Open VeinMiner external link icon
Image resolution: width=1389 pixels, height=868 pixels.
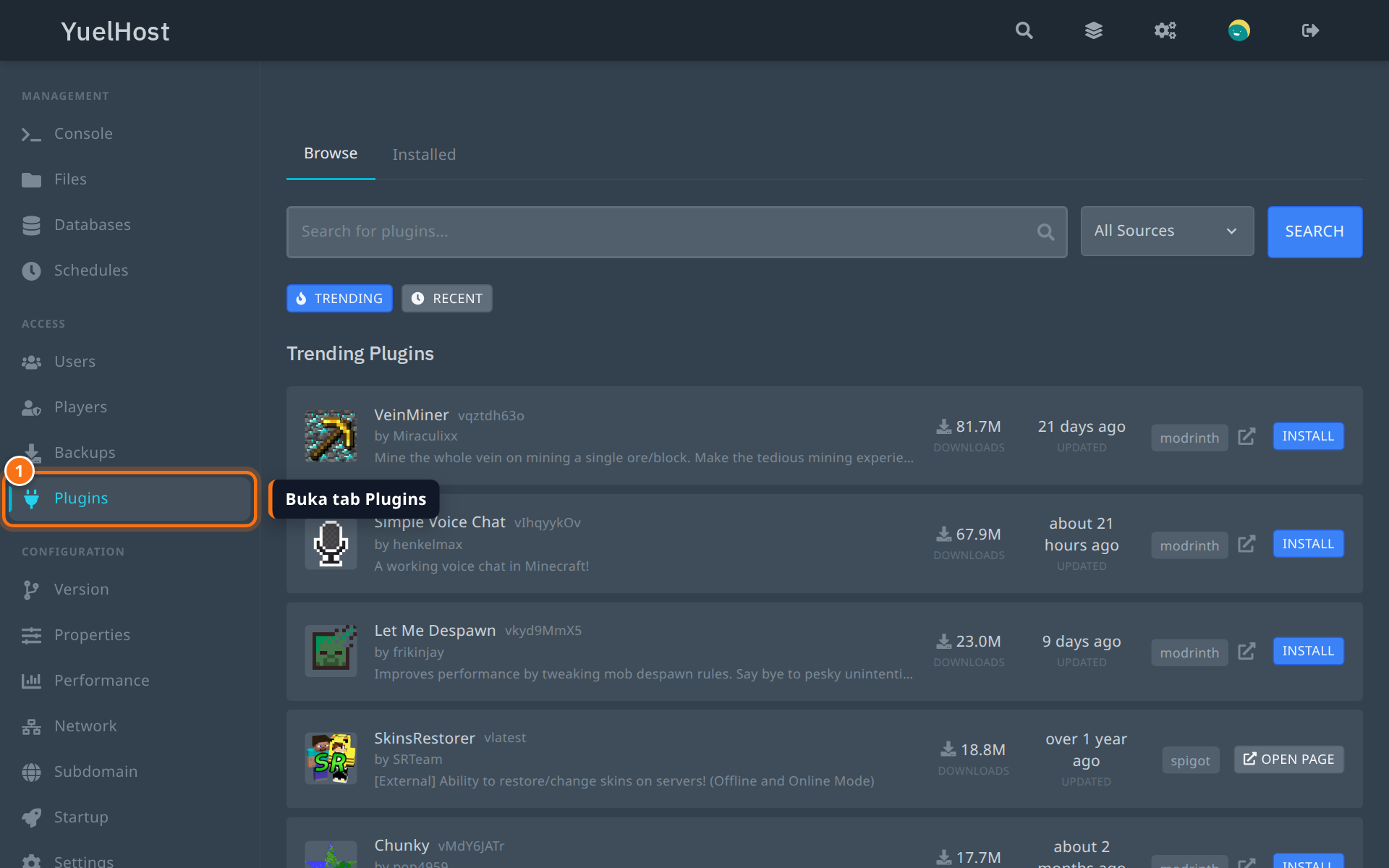click(1246, 436)
